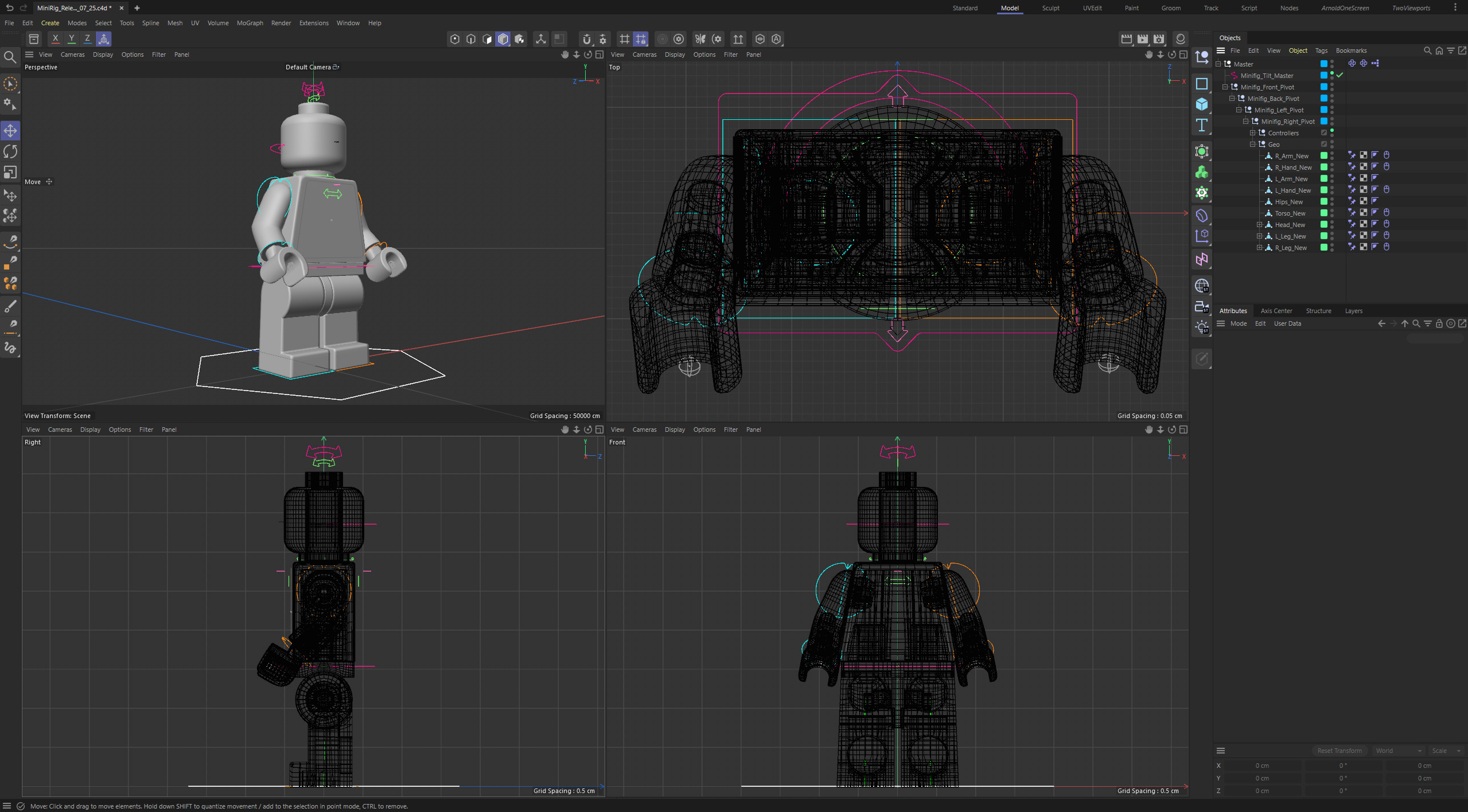Switch to the UVEdit layout tab
This screenshot has width=1468, height=812.
point(1092,8)
